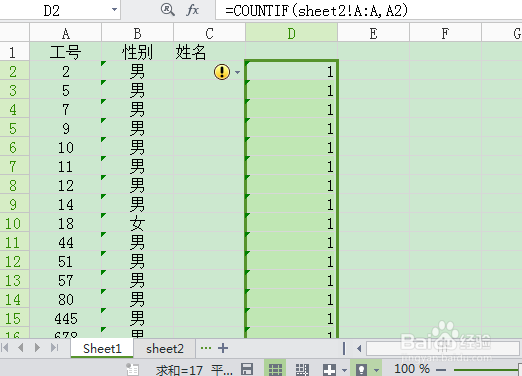Switch to the Sheet1 tab
The image size is (522, 376).
[x=102, y=348]
